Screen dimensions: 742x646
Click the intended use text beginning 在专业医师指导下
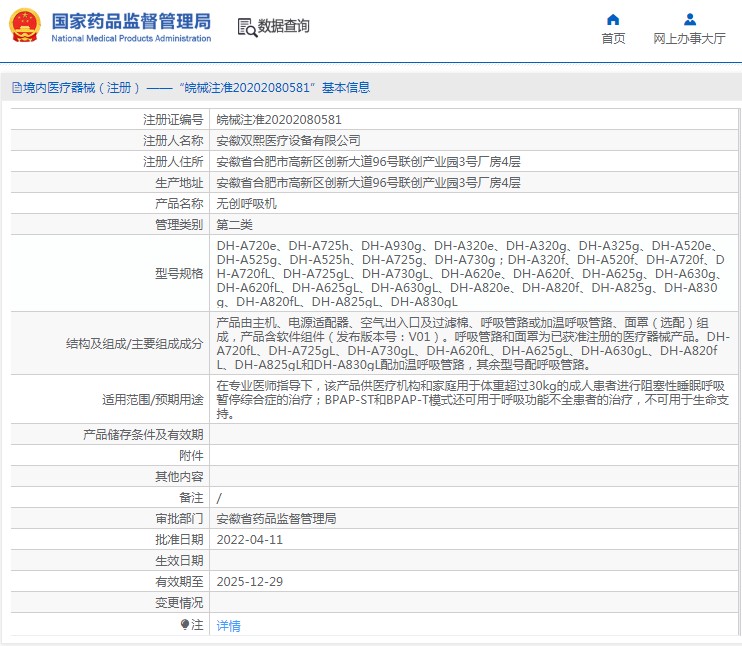472,400
